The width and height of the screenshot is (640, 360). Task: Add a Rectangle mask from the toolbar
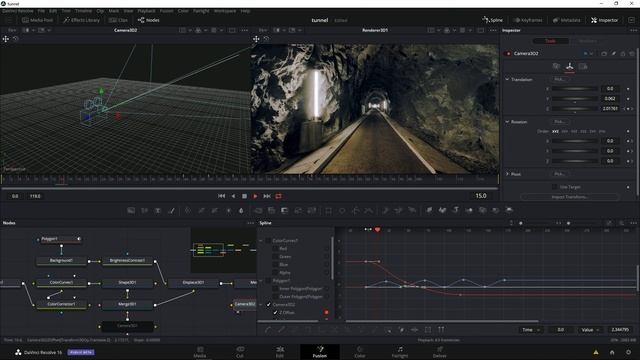point(329,210)
